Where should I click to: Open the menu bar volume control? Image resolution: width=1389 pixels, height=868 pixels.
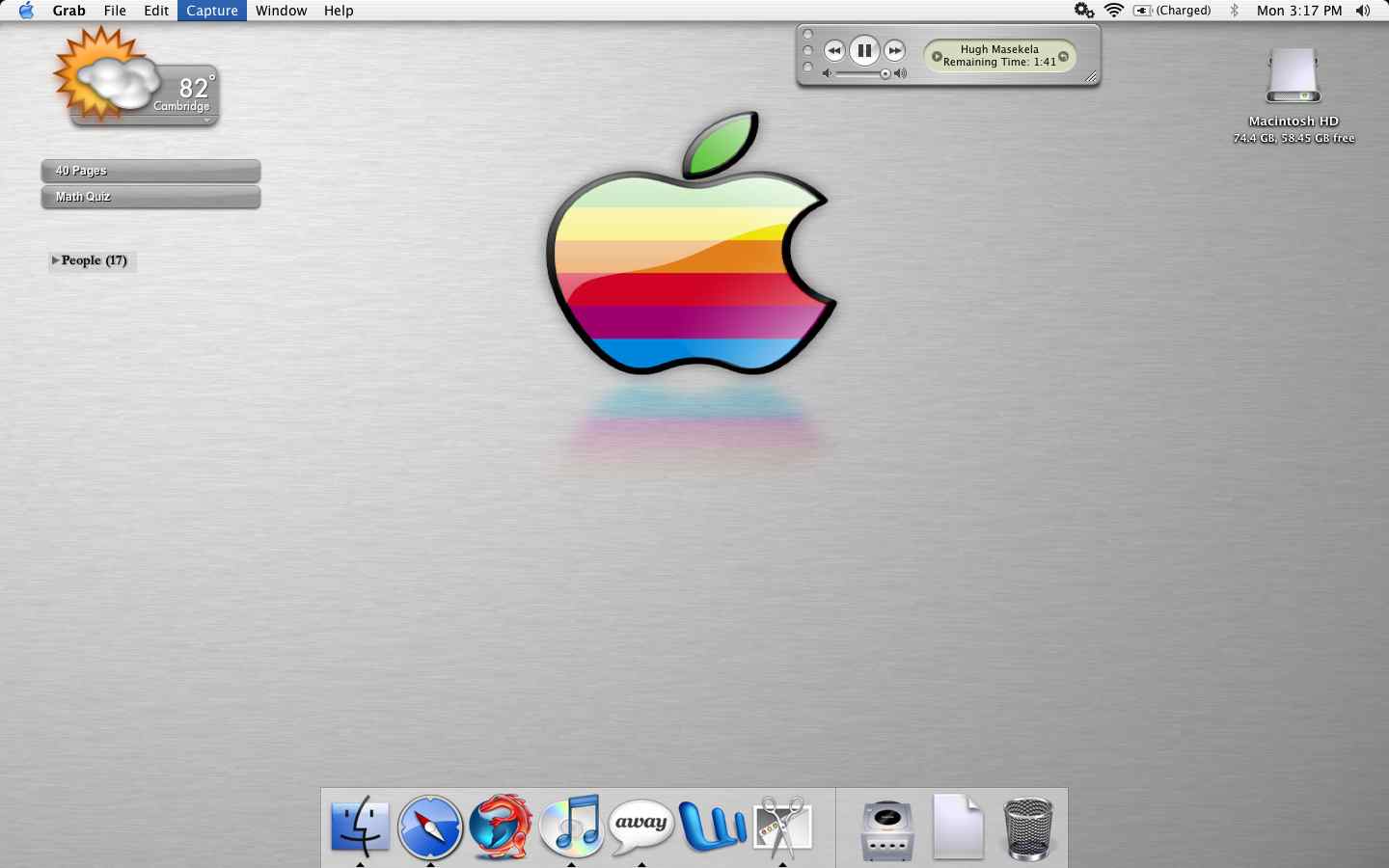pyautogui.click(x=1362, y=11)
